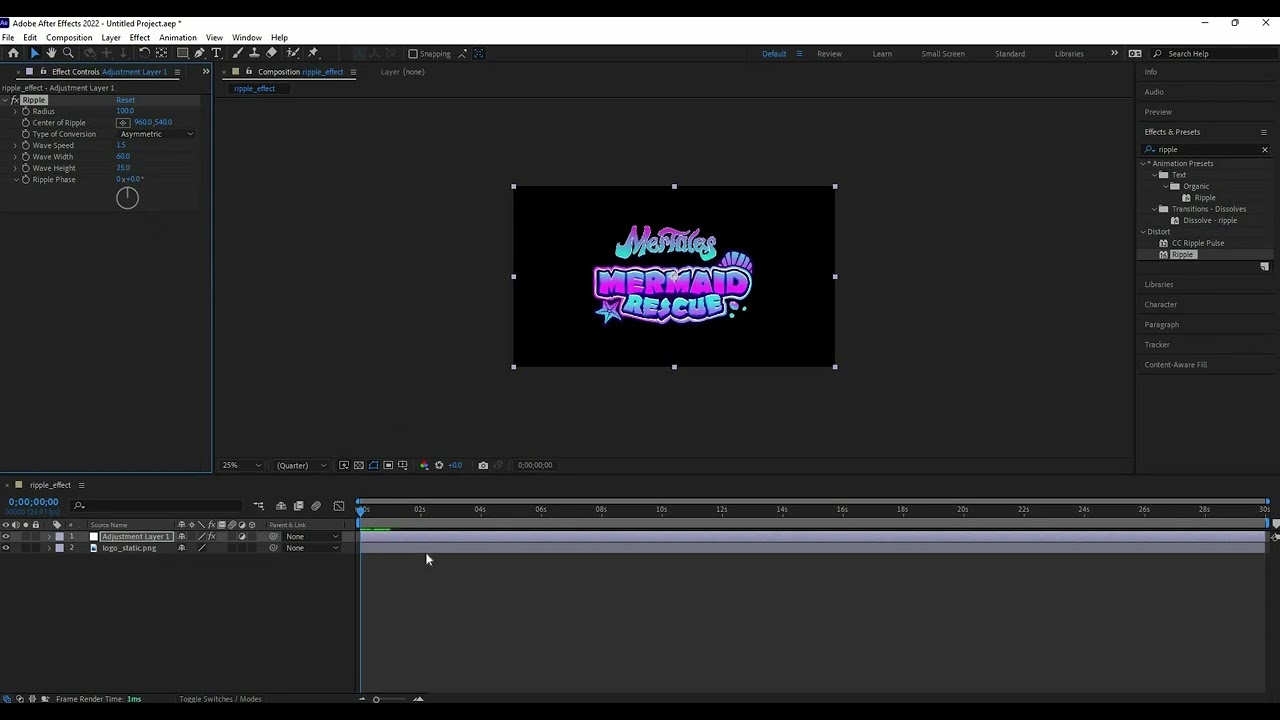
Task: Open composition flowchart icon in timeline
Action: tap(258, 506)
